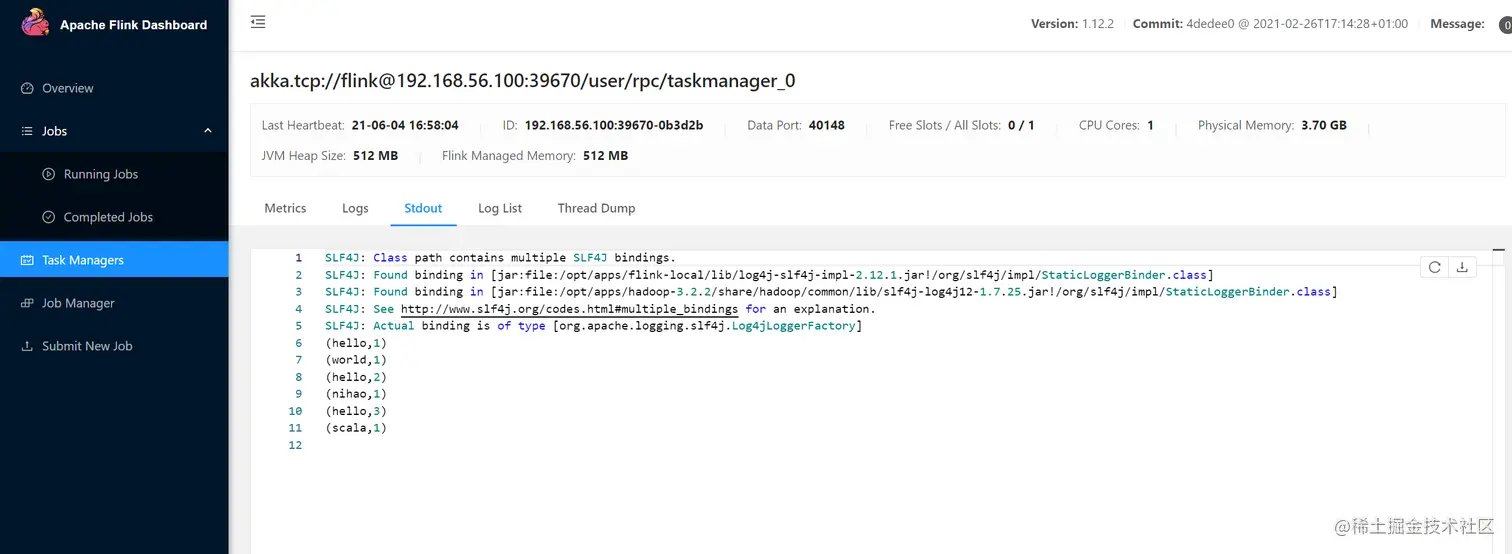
Task: Toggle the Jobs menu section
Action: click(114, 131)
